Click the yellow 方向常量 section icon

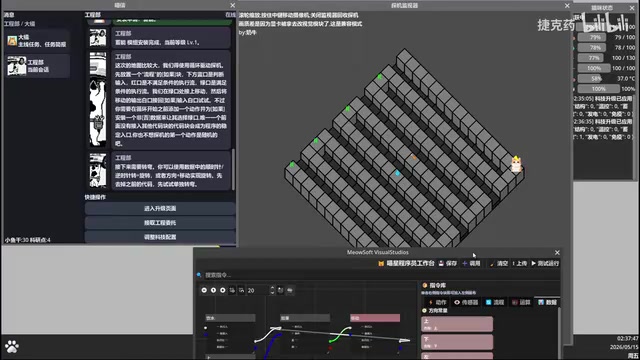(x=424, y=311)
